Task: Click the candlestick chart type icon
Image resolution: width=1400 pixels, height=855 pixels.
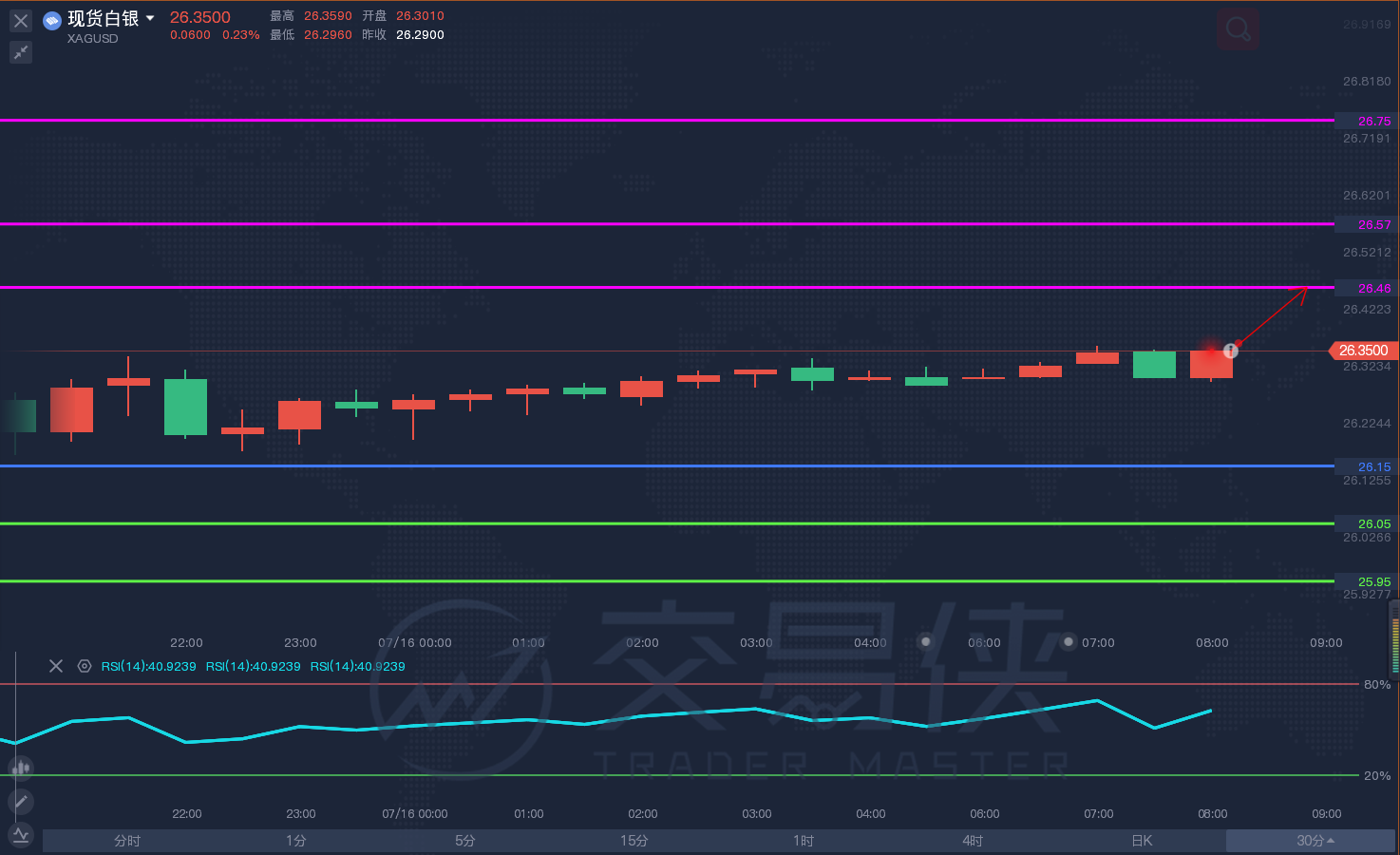Action: coord(21,767)
